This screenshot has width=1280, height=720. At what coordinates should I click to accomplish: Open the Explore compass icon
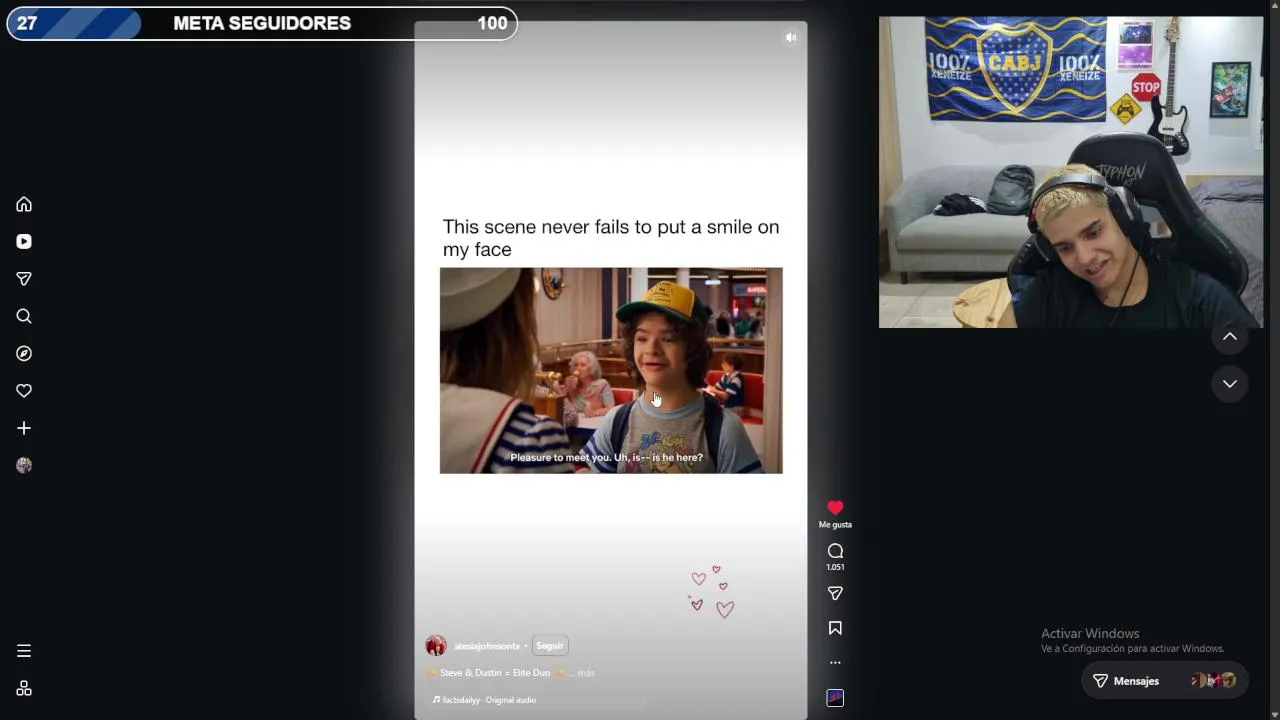(24, 353)
